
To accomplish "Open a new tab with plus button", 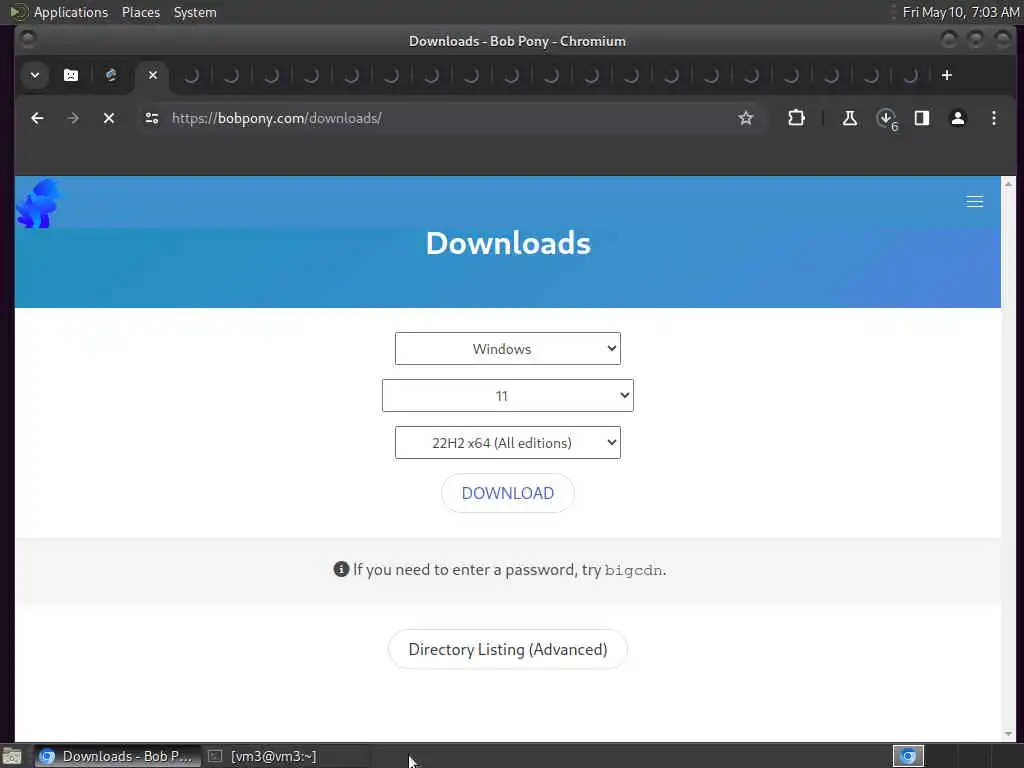I will (x=946, y=75).
